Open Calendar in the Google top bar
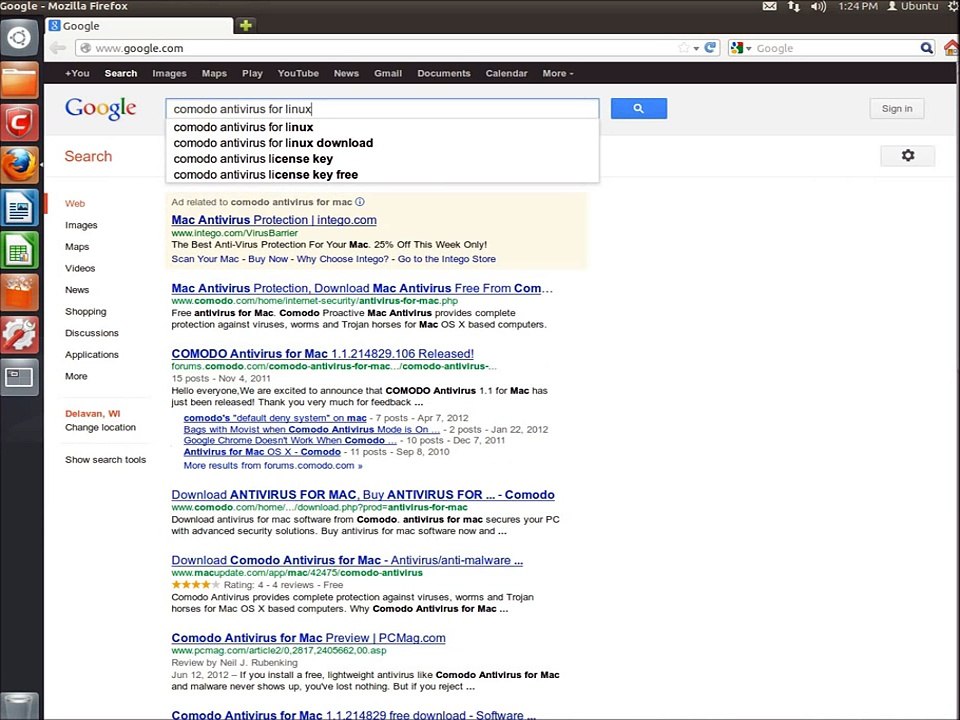Viewport: 960px width, 720px height. point(506,73)
